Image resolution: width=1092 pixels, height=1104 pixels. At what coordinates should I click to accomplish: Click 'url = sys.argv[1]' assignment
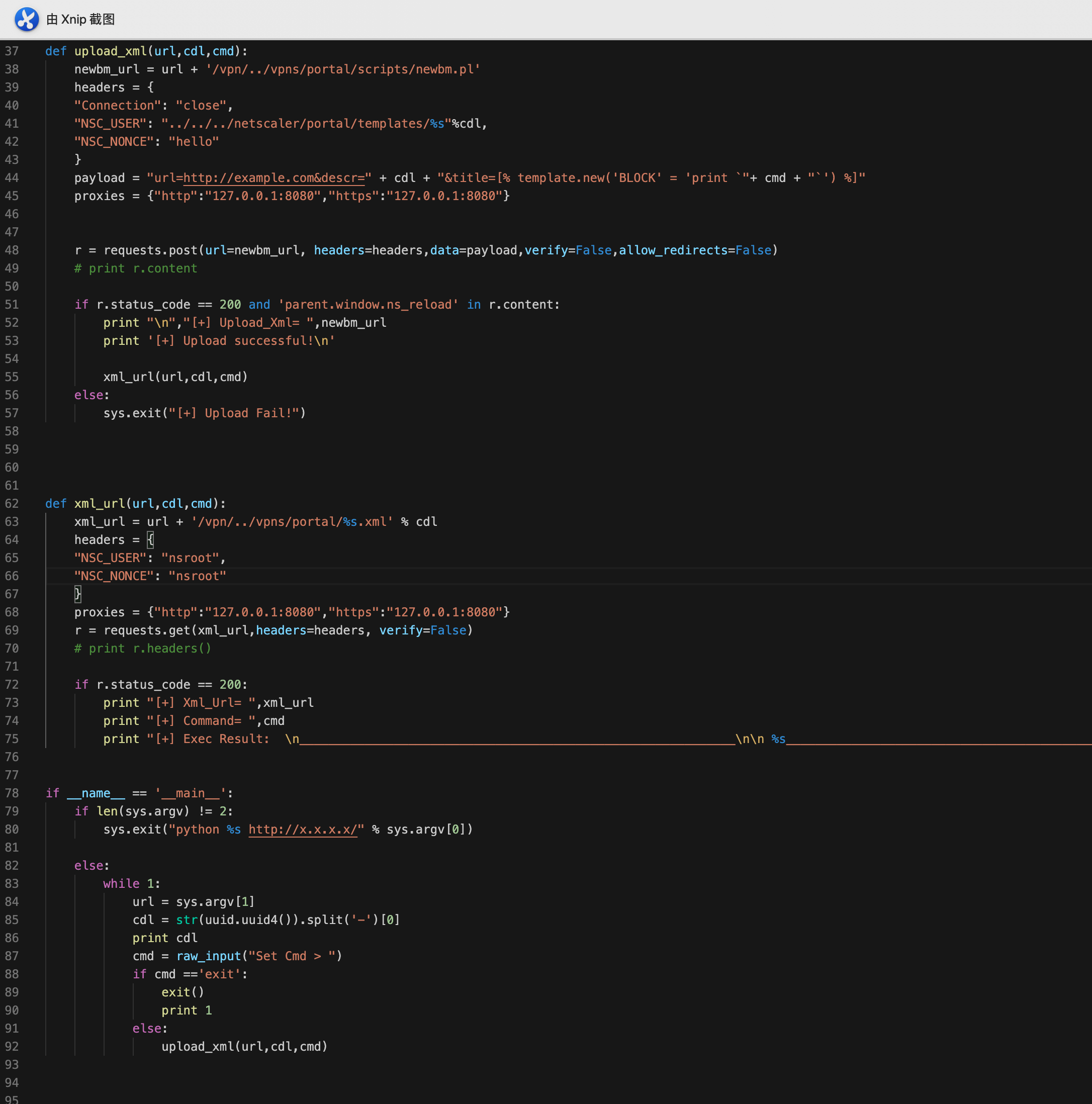(x=194, y=902)
